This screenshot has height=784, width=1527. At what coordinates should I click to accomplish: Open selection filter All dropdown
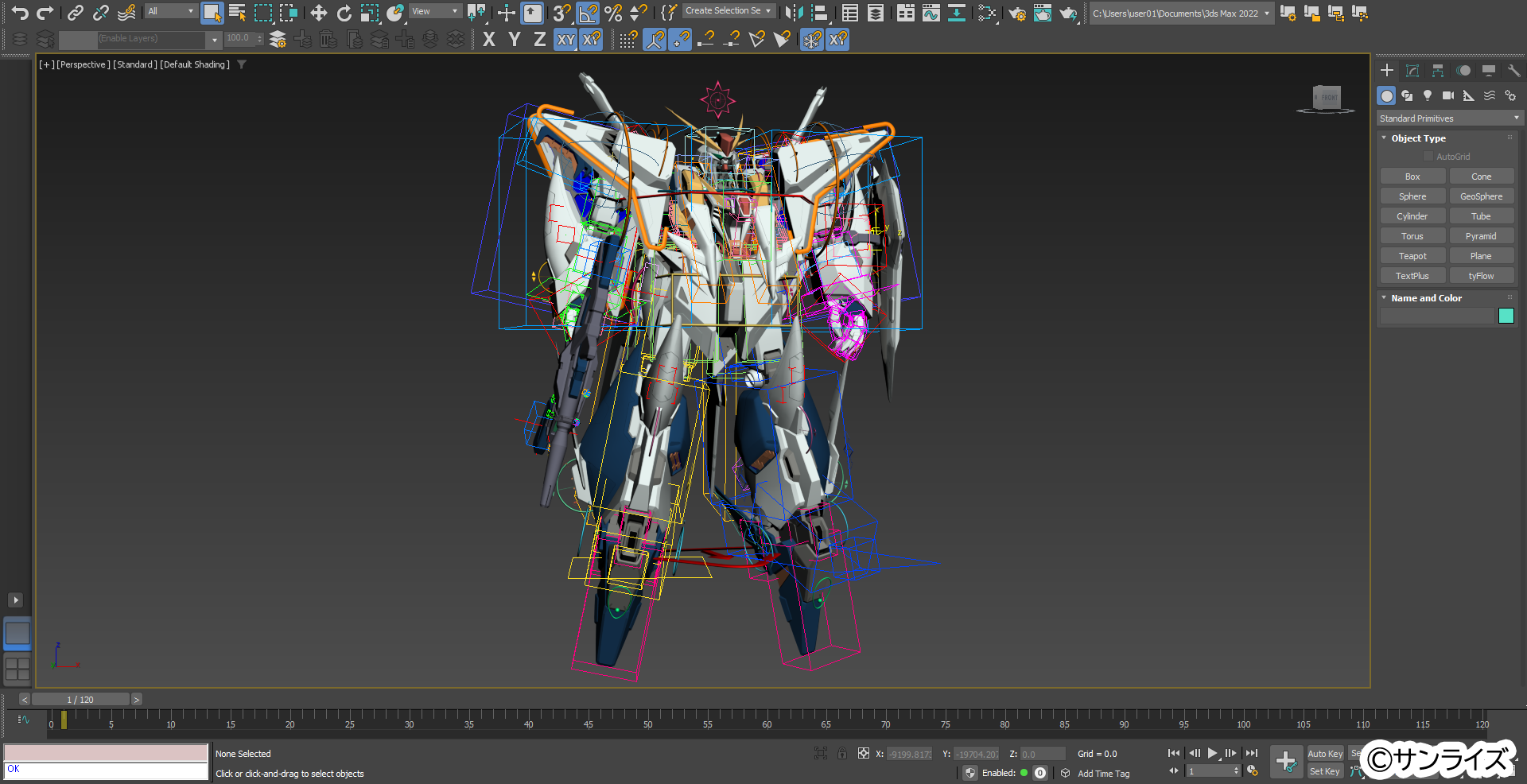point(171,11)
